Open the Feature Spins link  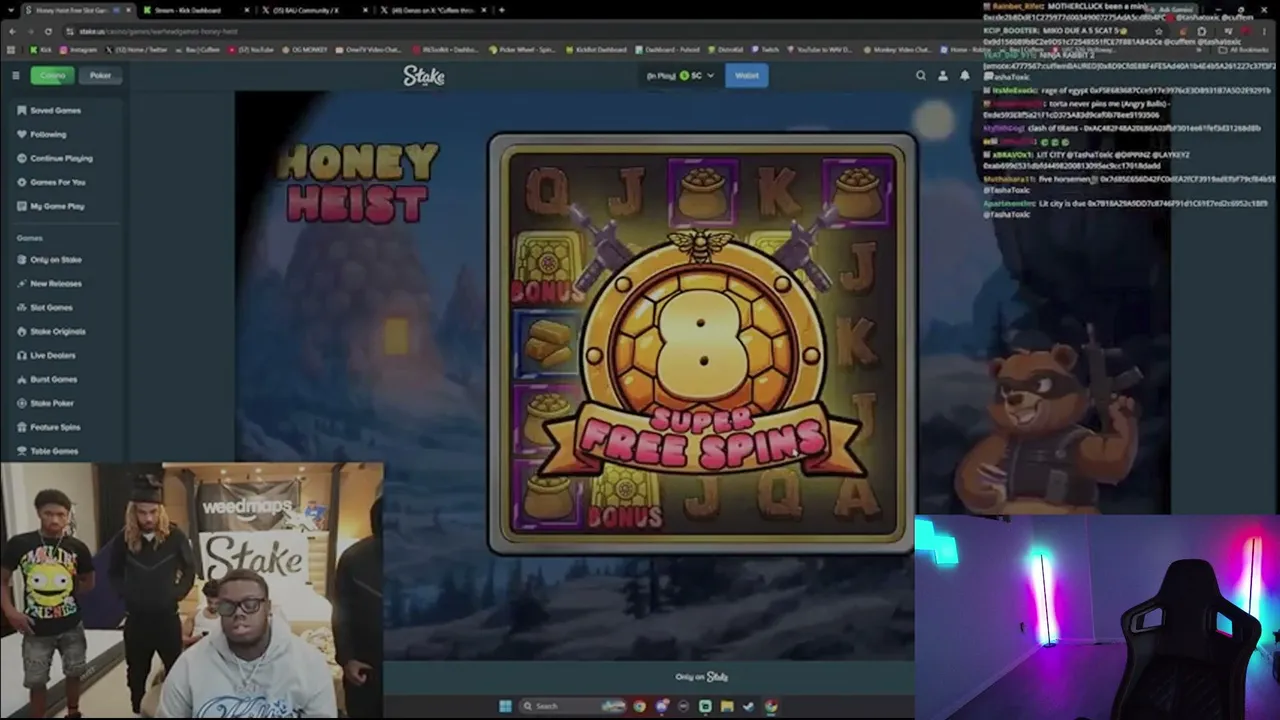click(55, 427)
